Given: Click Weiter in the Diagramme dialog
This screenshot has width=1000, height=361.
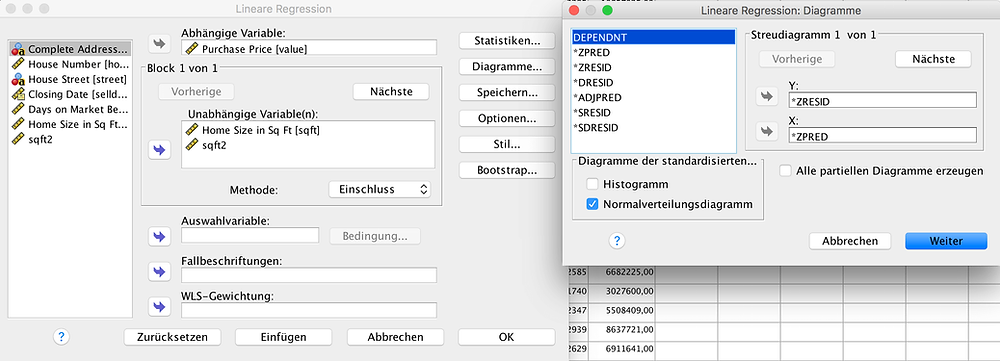Looking at the screenshot, I should pyautogui.click(x=946, y=241).
